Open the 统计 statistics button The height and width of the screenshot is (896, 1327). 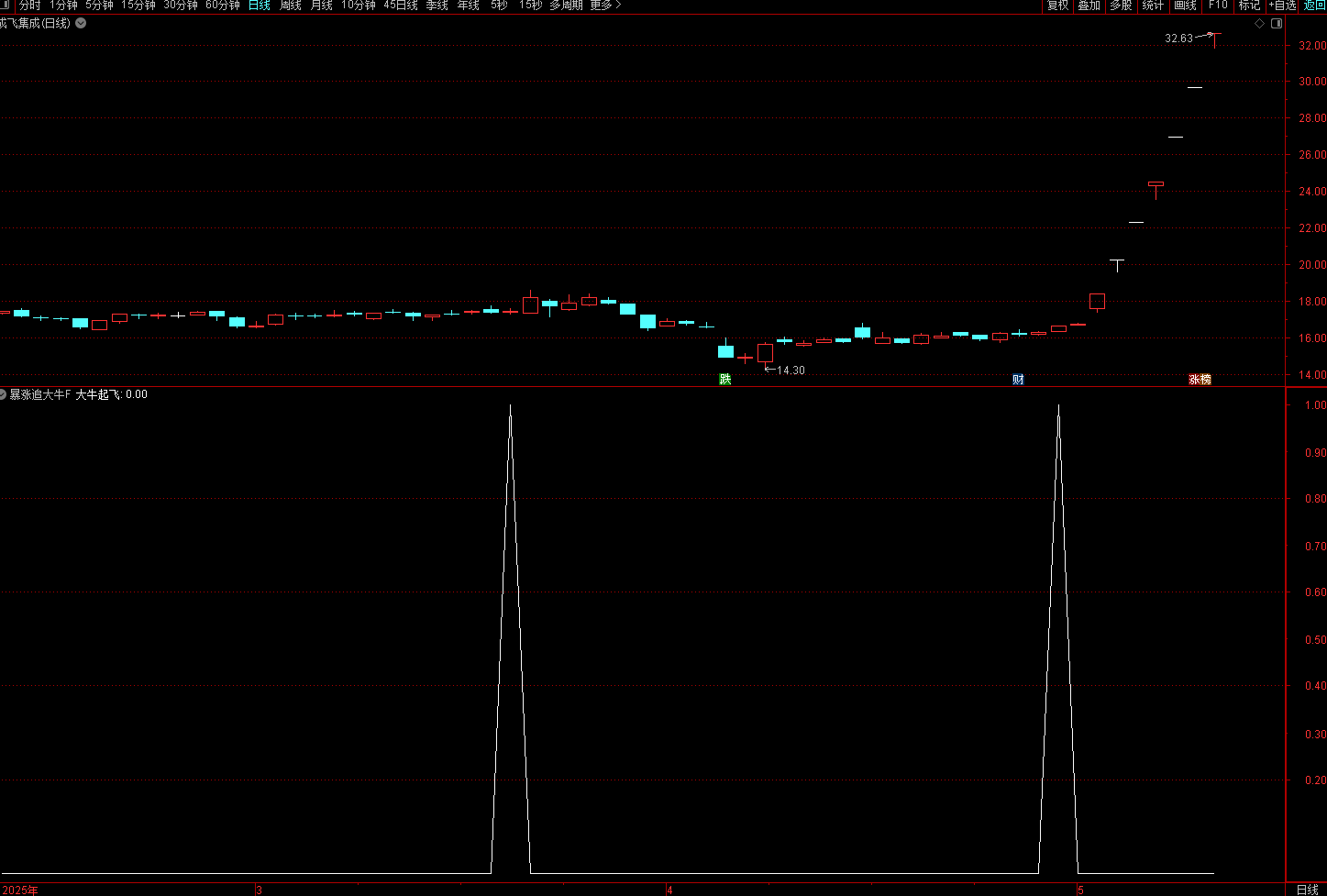pyautogui.click(x=1153, y=6)
